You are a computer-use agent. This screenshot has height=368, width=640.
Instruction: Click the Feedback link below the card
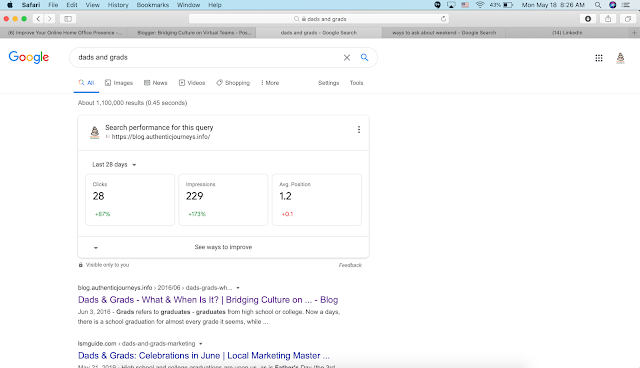tap(350, 265)
